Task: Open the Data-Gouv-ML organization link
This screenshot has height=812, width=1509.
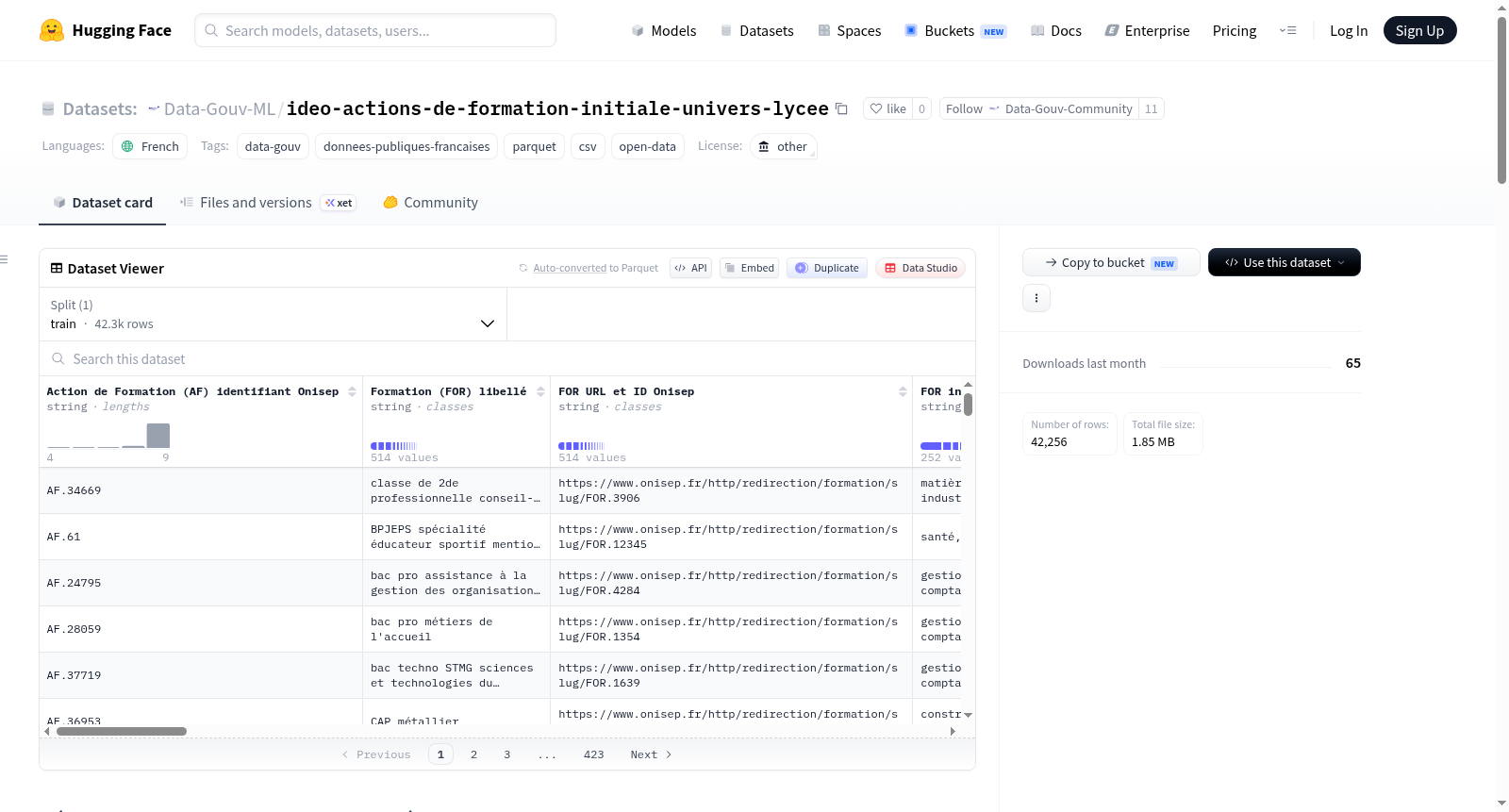Action: pyautogui.click(x=219, y=108)
